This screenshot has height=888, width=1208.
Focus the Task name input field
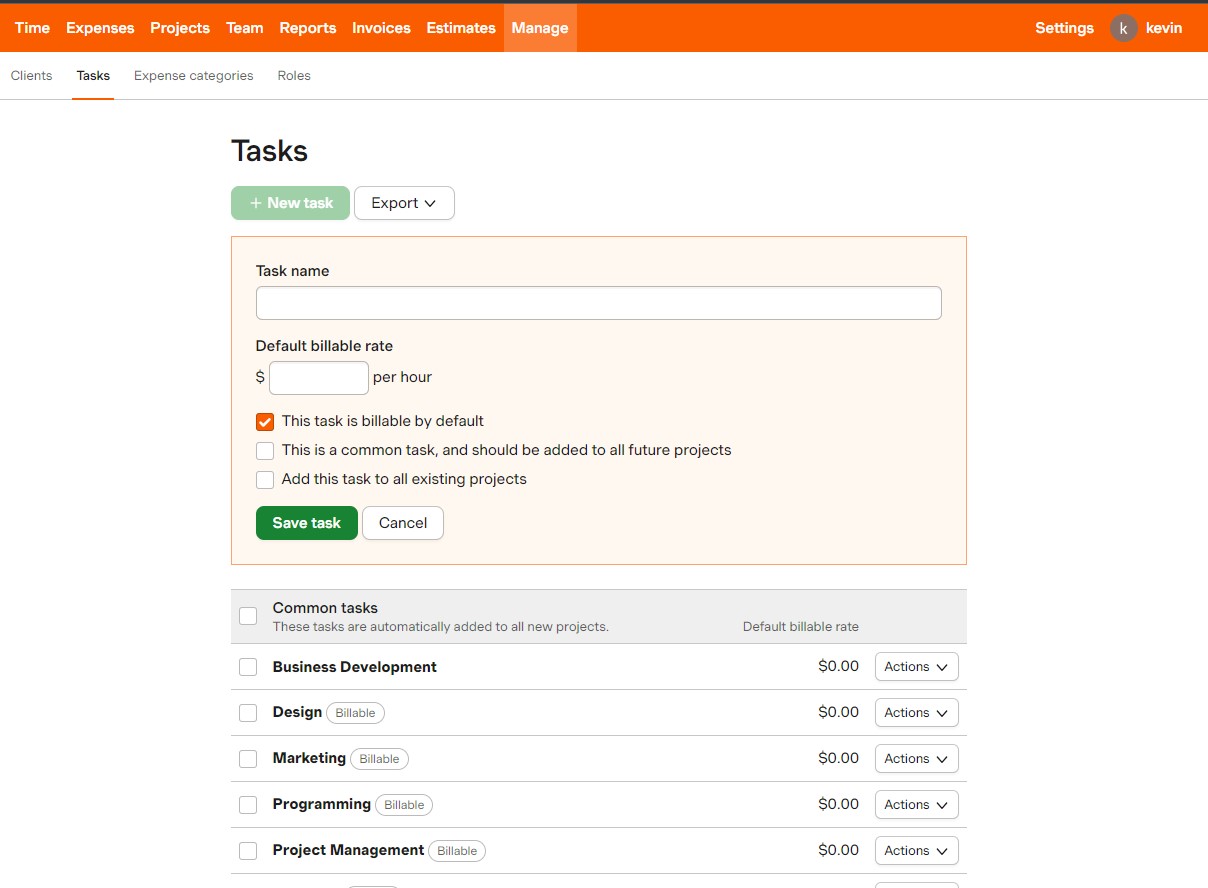click(x=598, y=303)
